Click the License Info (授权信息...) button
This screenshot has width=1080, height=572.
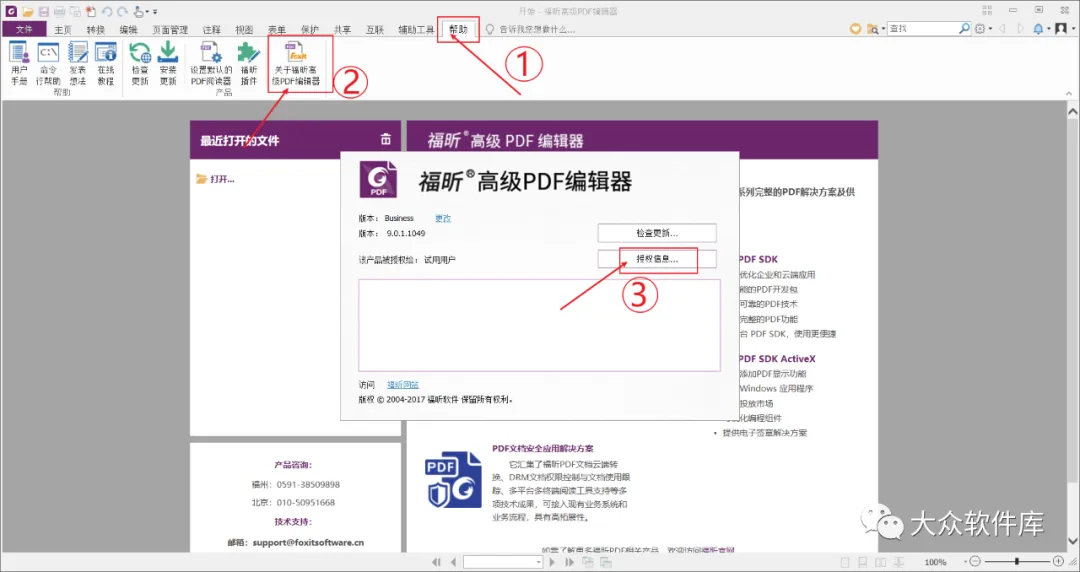[657, 259]
